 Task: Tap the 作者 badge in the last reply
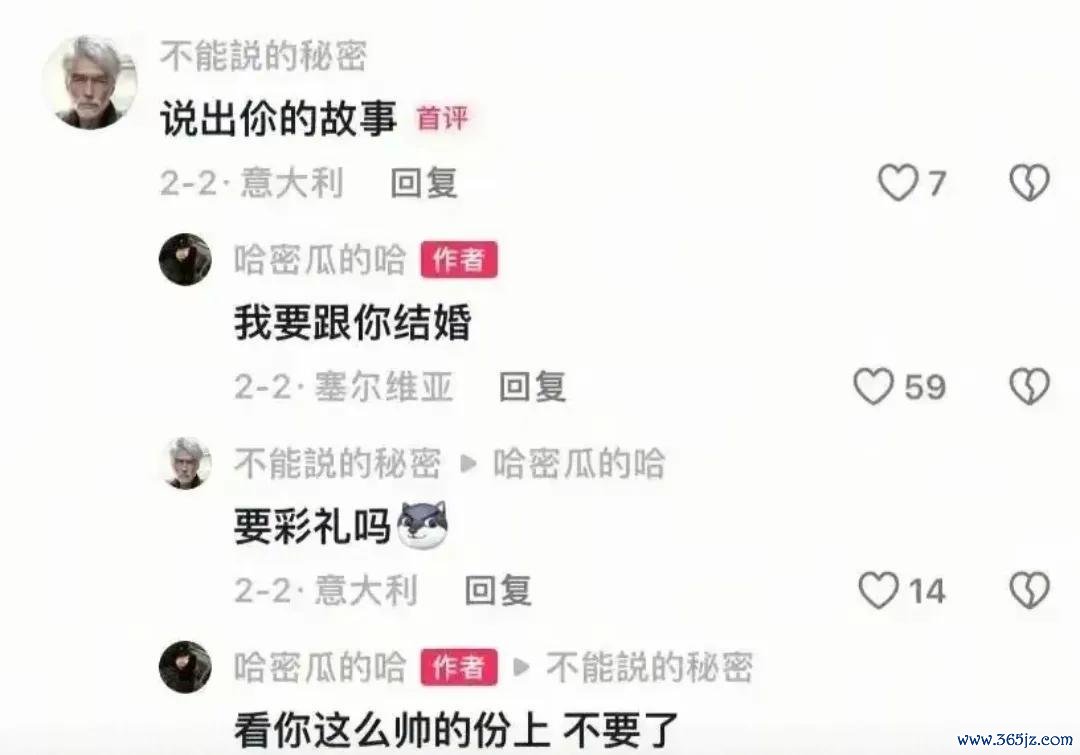pyautogui.click(x=459, y=667)
